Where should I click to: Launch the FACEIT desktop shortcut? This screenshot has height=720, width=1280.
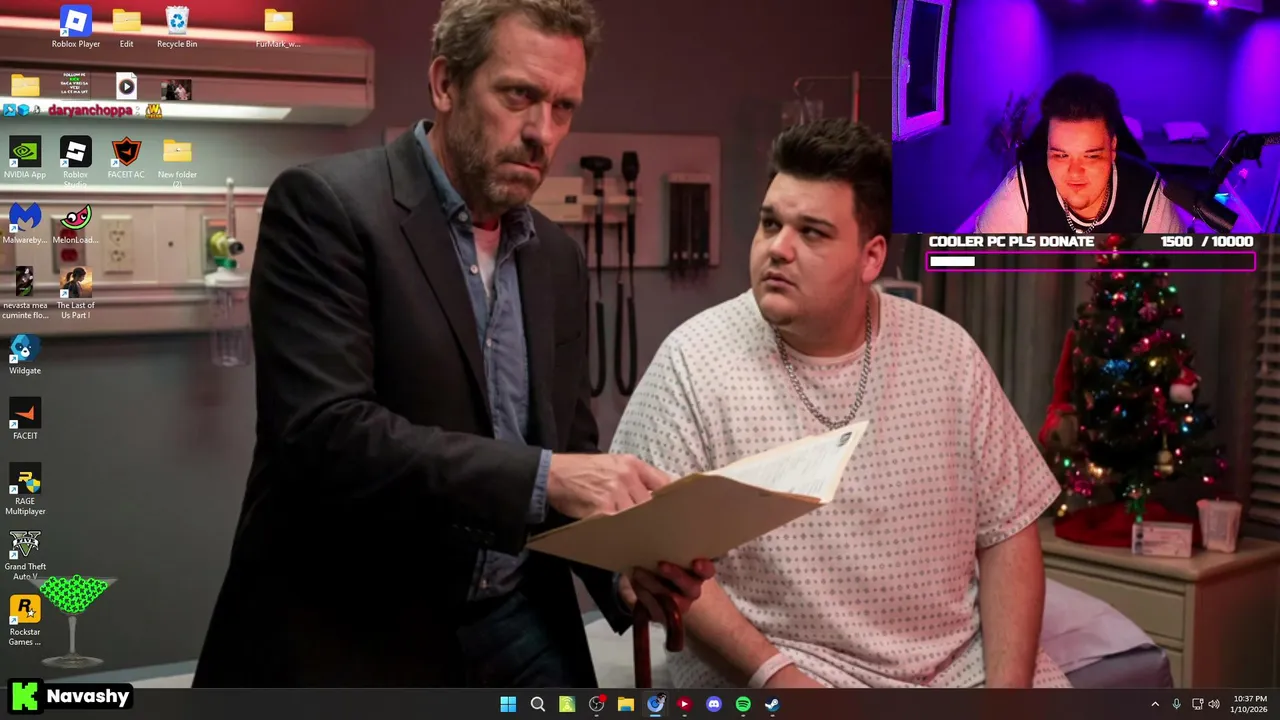(x=25, y=419)
